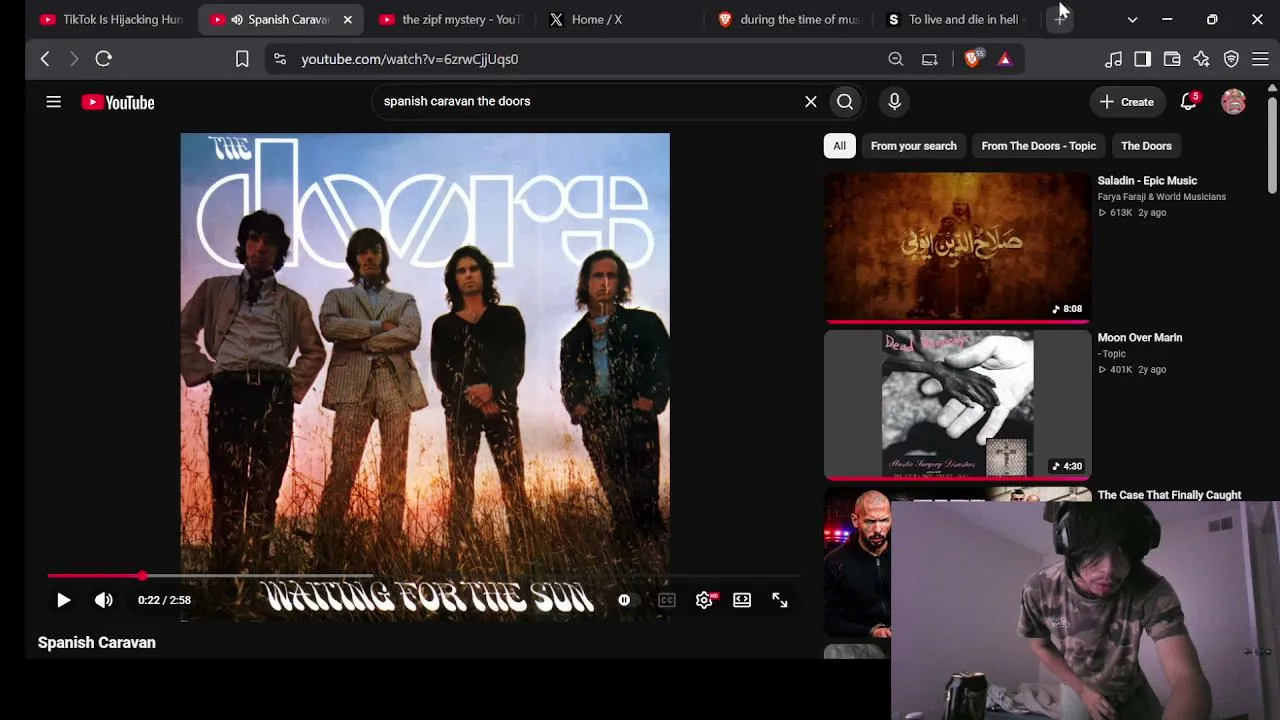Click the 'Spanish Caravan' video title text
Viewport: 1280px width, 720px height.
pos(97,643)
